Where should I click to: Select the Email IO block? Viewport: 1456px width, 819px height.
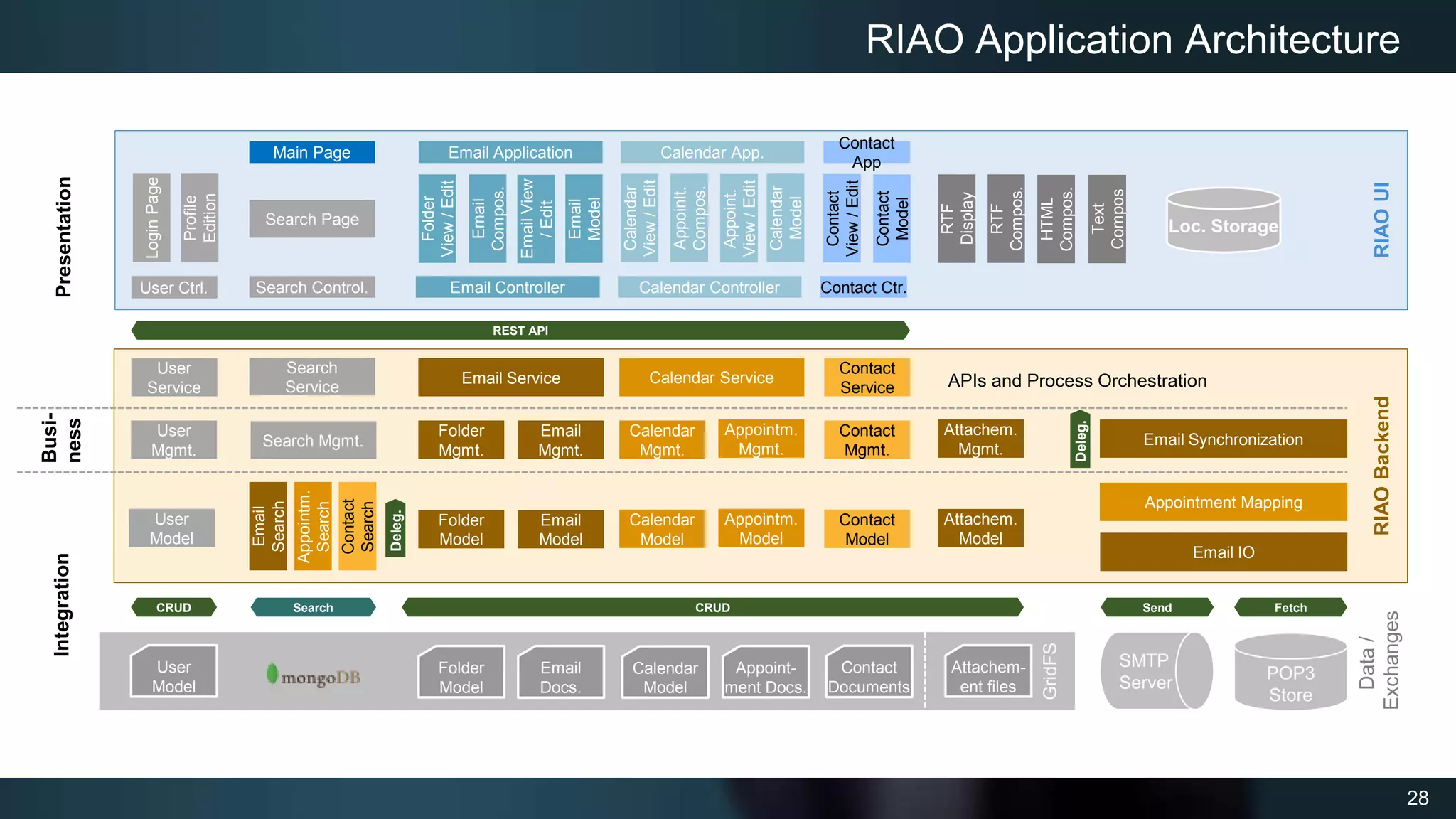tap(1223, 552)
